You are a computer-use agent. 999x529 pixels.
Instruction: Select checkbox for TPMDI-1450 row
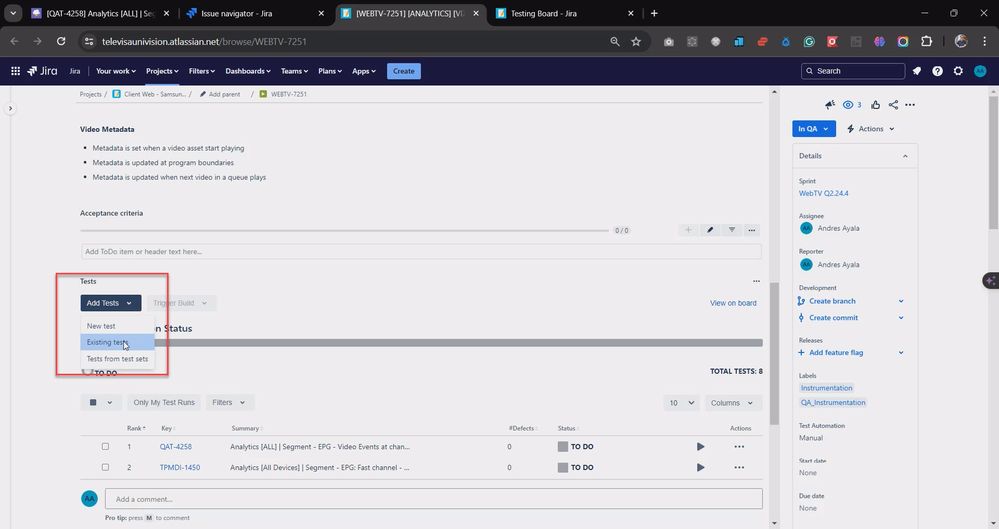(105, 467)
